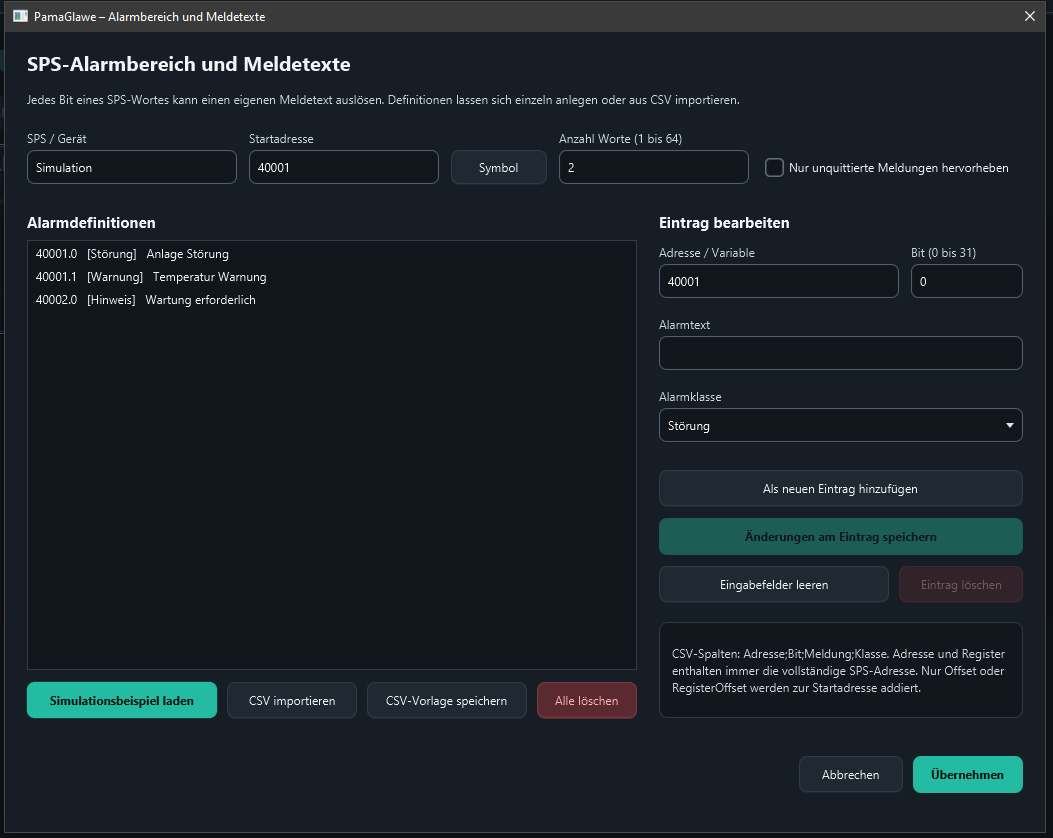
Task: Click the Alarmdefinitionen heading
Action: coord(91,223)
